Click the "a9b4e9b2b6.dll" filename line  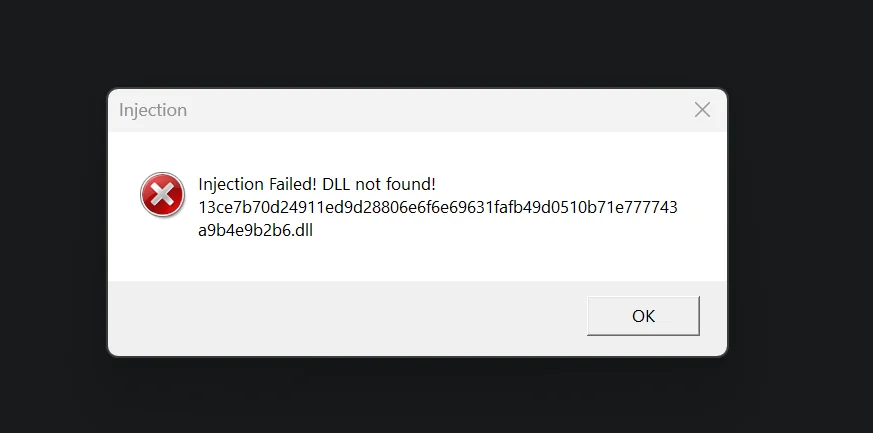pyautogui.click(x=257, y=230)
